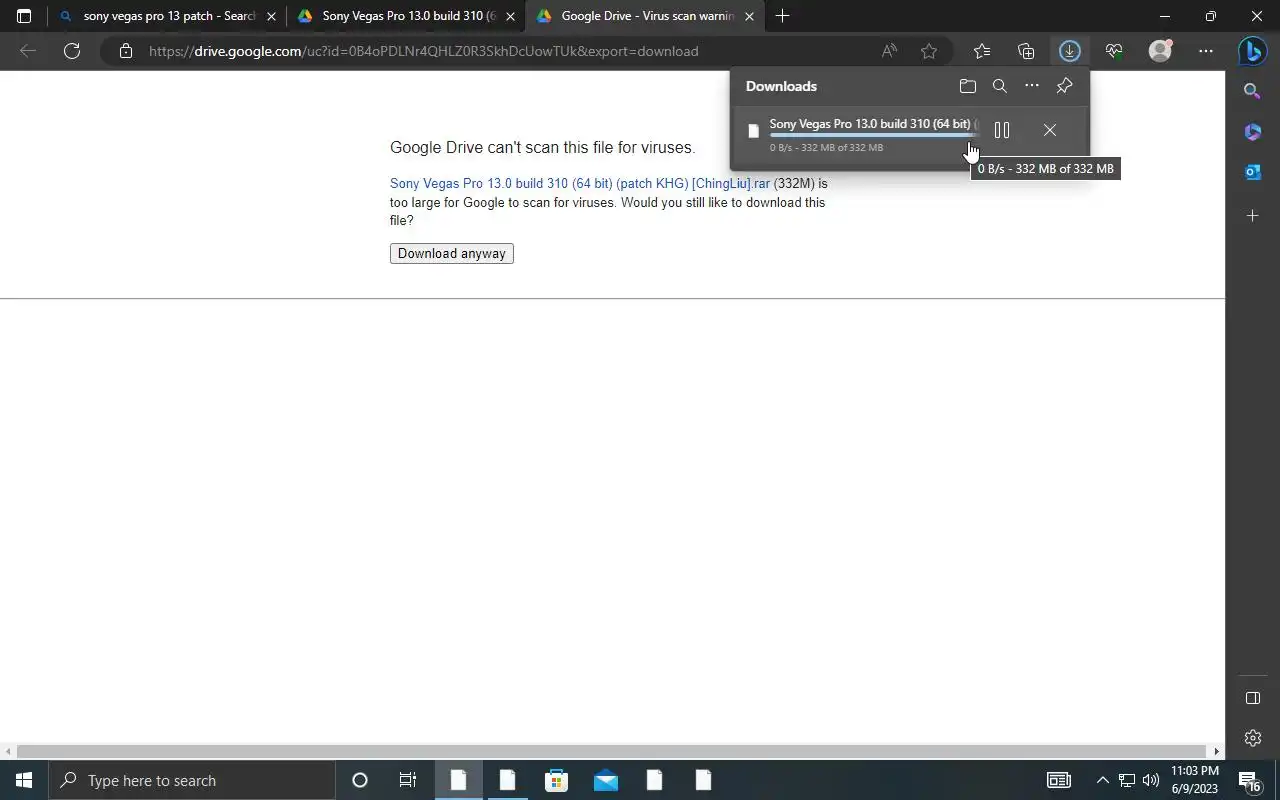The height and width of the screenshot is (800, 1280).
Task: Open Outlook from the sidebar
Action: click(1252, 172)
